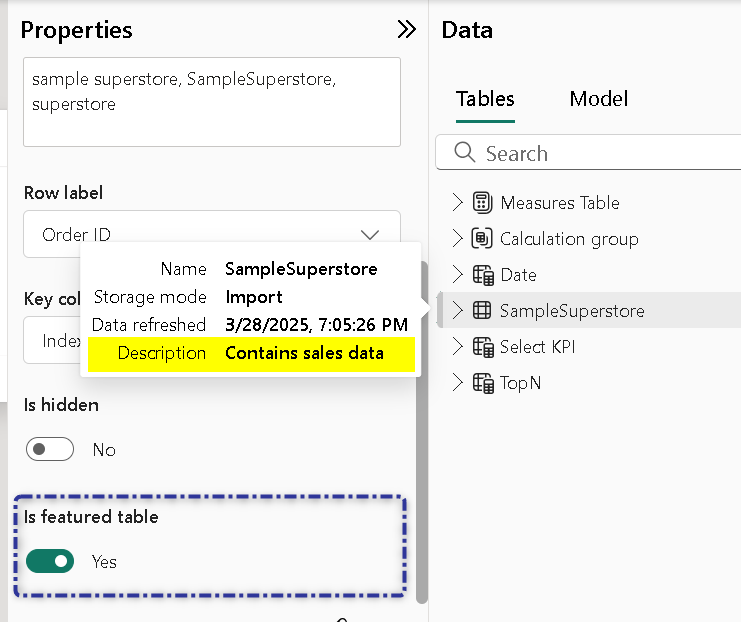Expand the Date table node
The width and height of the screenshot is (741, 622).
458,275
